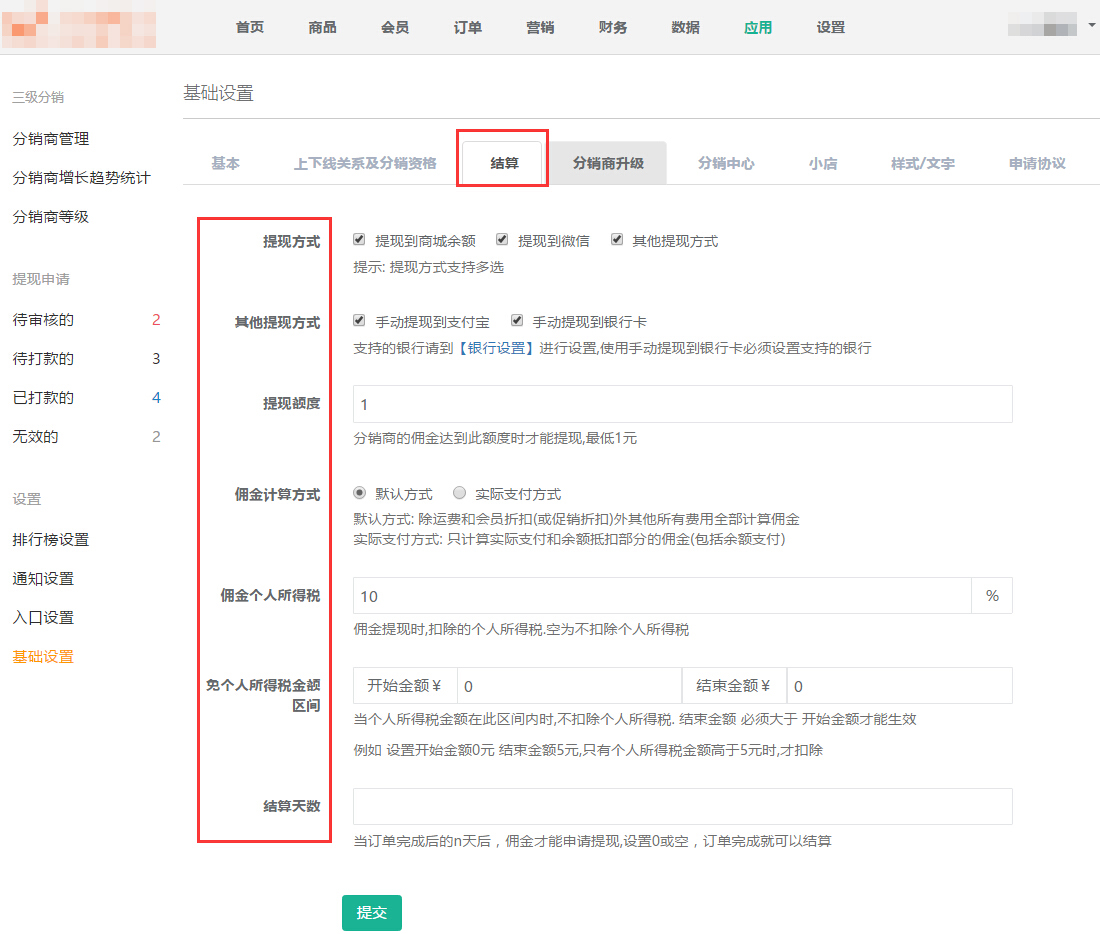This screenshot has height=934, width=1100.
Task: Open the 分销中心 tab
Action: pyautogui.click(x=726, y=163)
